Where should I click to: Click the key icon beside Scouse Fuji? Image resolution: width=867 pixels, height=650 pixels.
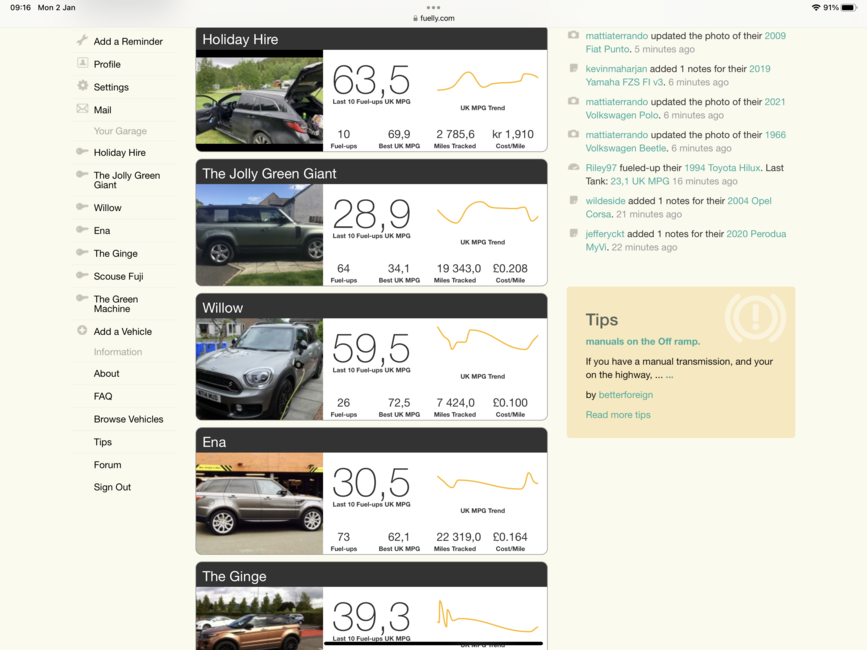82,275
